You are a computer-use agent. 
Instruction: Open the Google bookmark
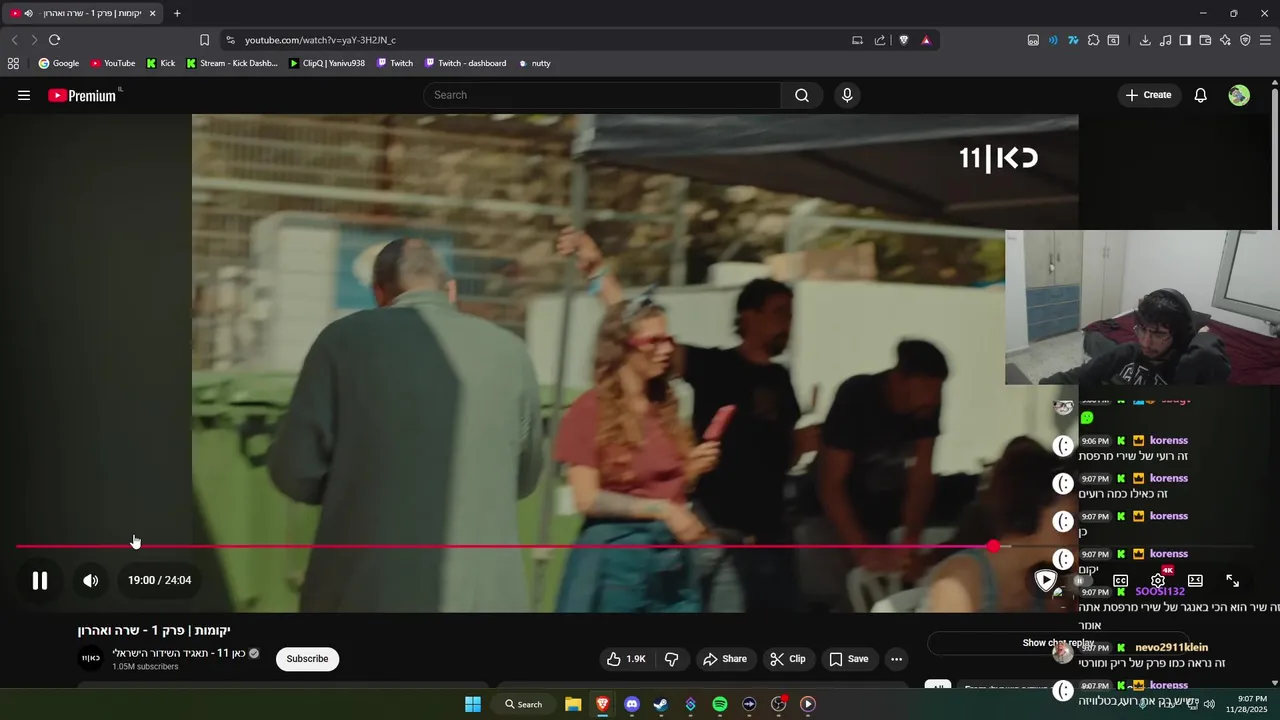[59, 63]
